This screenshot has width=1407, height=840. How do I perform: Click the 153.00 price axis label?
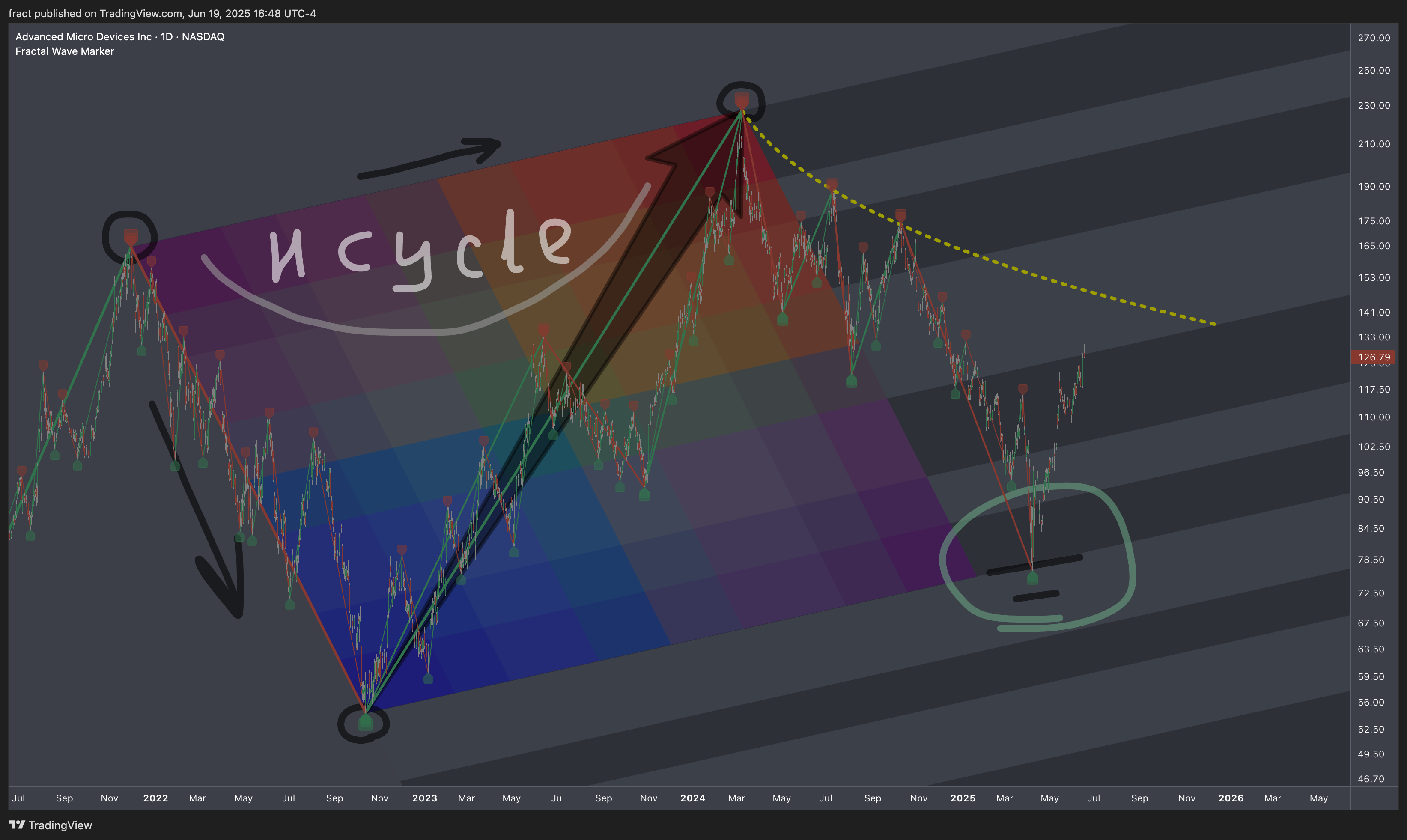pos(1374,277)
